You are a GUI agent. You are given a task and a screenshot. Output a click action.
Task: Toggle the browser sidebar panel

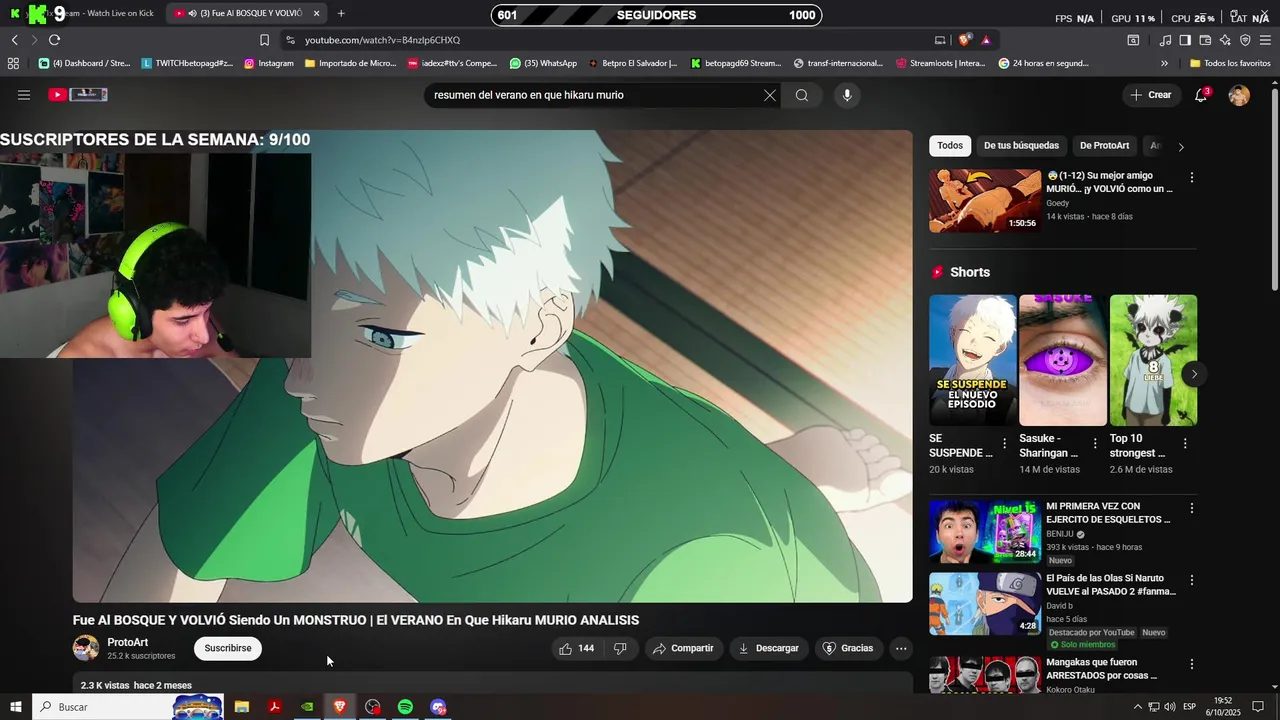[x=1185, y=40]
